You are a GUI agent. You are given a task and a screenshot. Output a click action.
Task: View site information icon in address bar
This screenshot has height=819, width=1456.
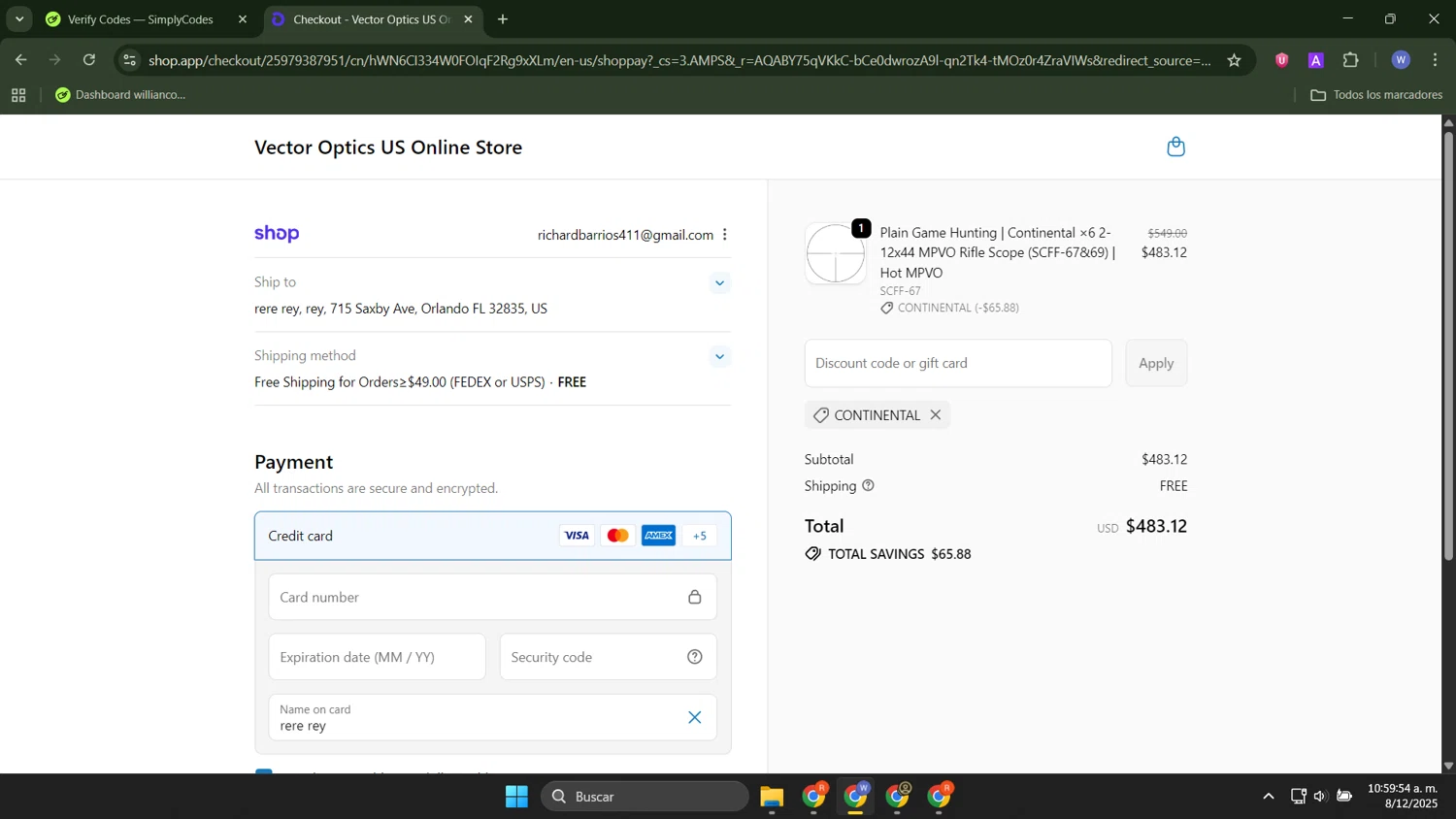click(x=130, y=60)
